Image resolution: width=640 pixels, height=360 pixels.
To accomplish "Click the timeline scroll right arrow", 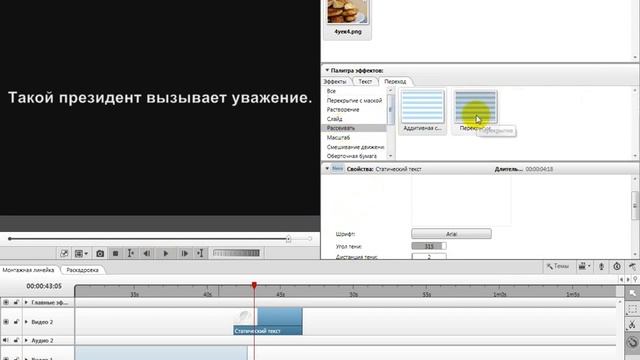I will click(x=628, y=279).
